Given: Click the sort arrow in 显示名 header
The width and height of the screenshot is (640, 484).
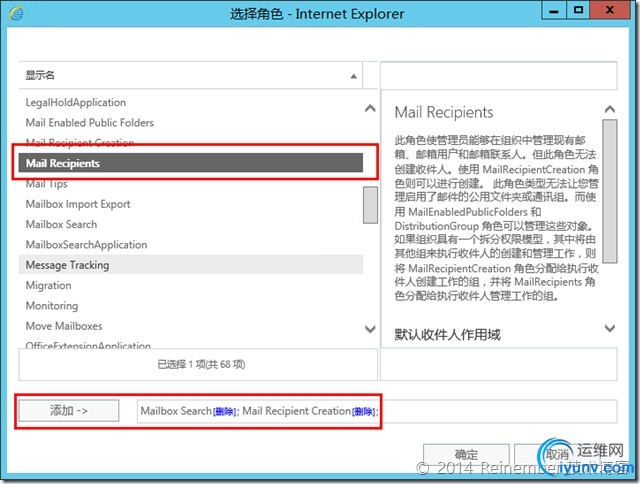Looking at the screenshot, I should tap(353, 76).
